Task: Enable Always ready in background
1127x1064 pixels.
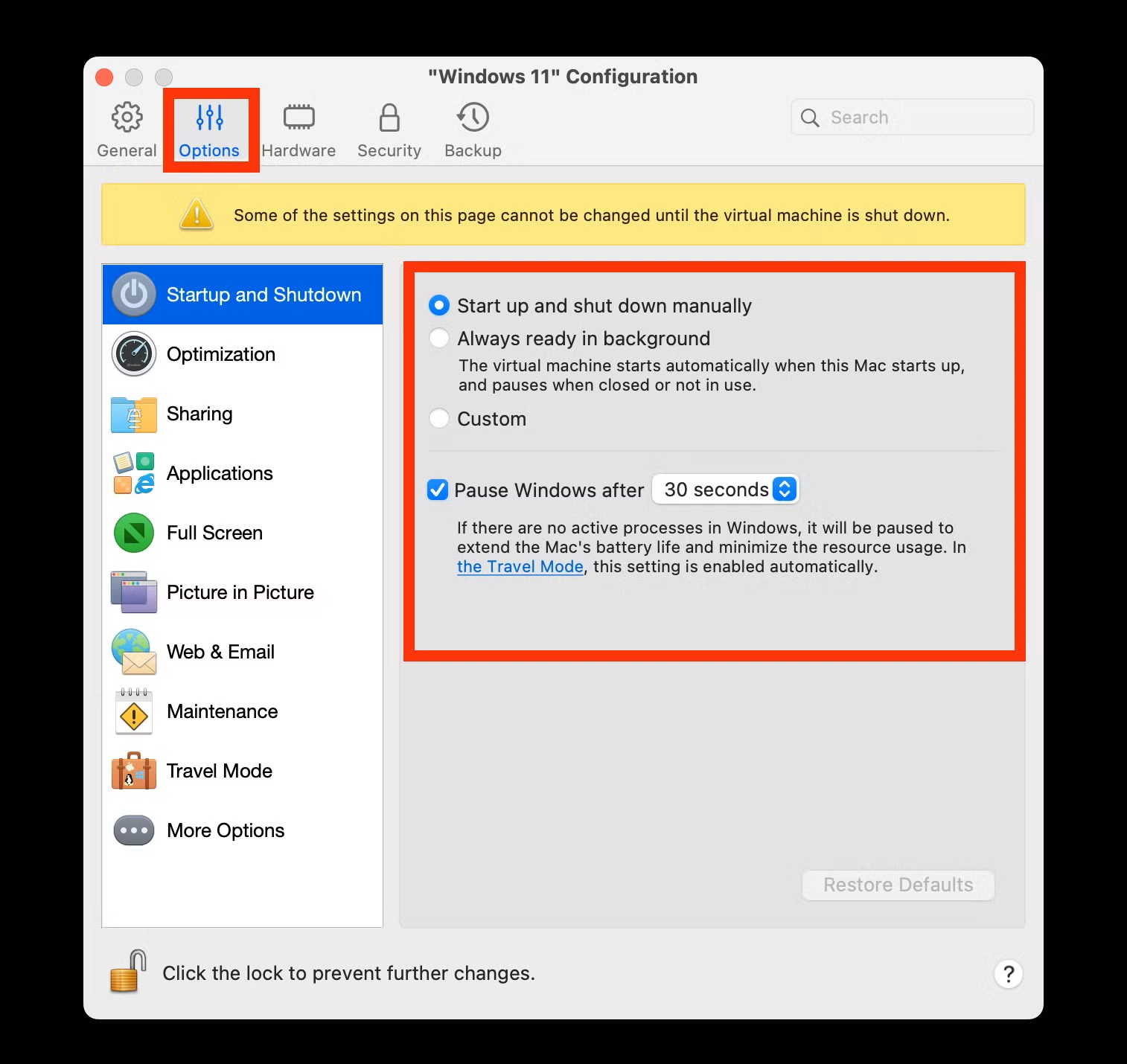Action: pos(439,338)
